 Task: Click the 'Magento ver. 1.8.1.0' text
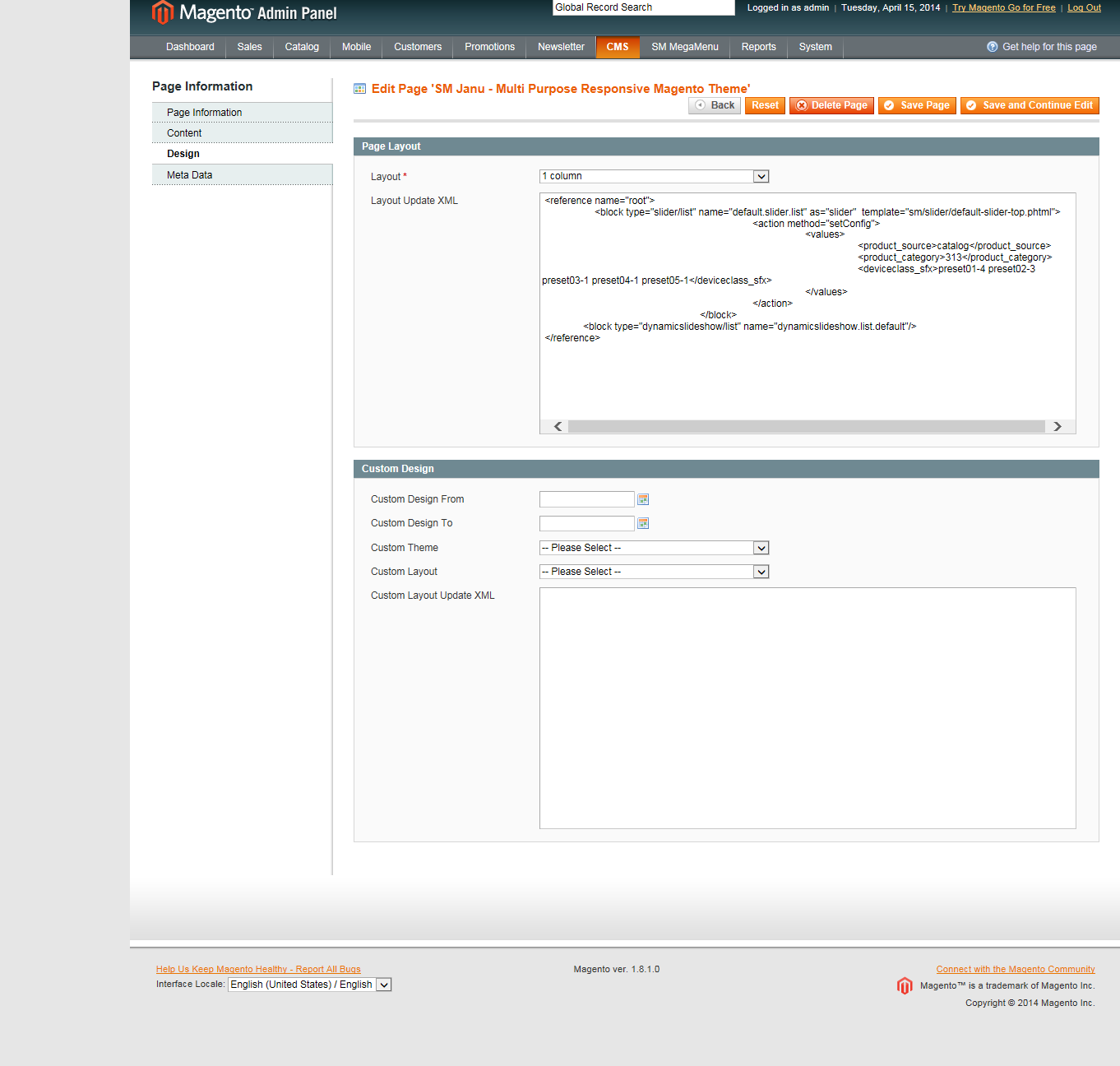point(617,969)
